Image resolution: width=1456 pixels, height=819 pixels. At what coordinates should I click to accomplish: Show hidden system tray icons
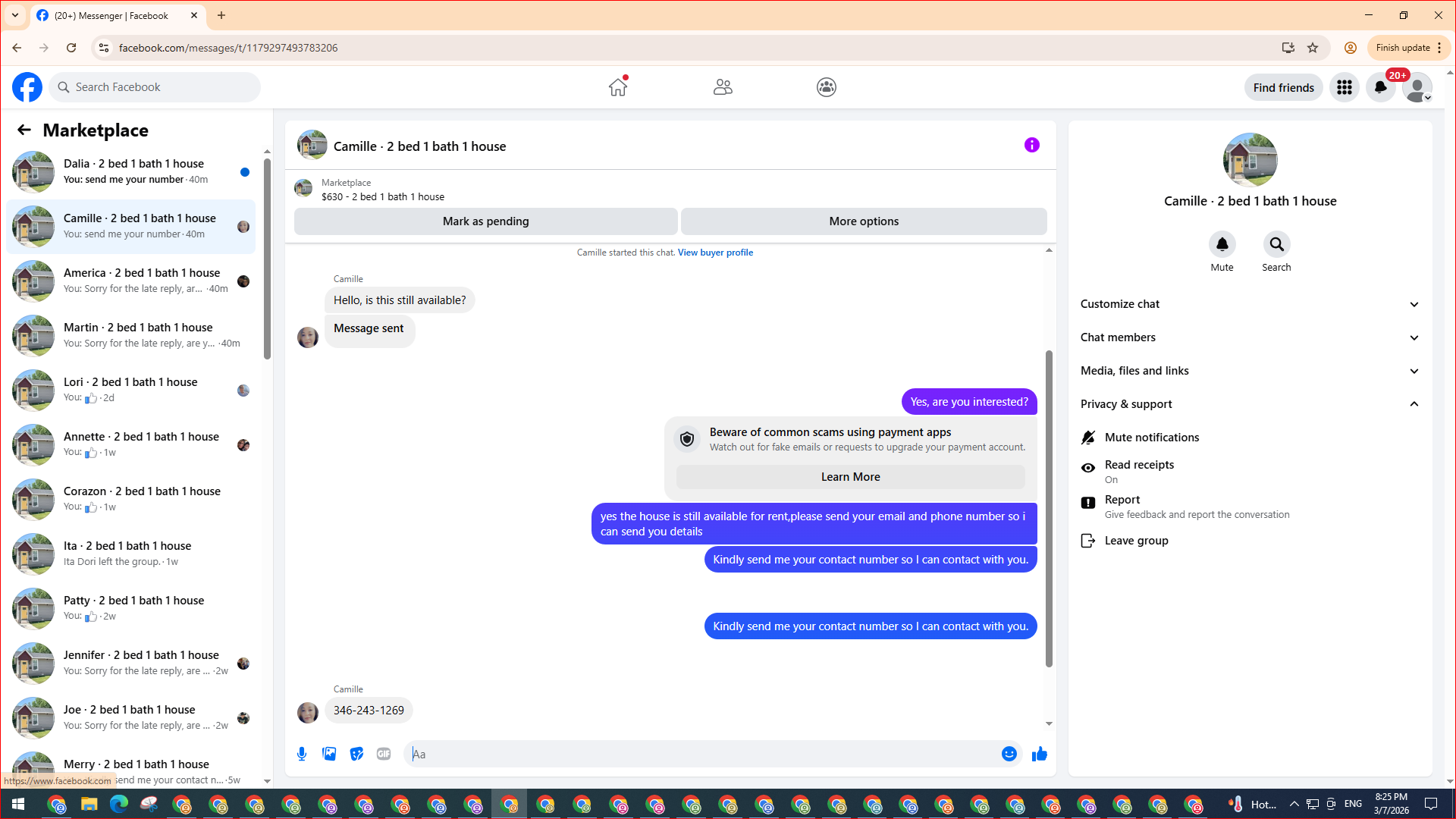(1294, 804)
